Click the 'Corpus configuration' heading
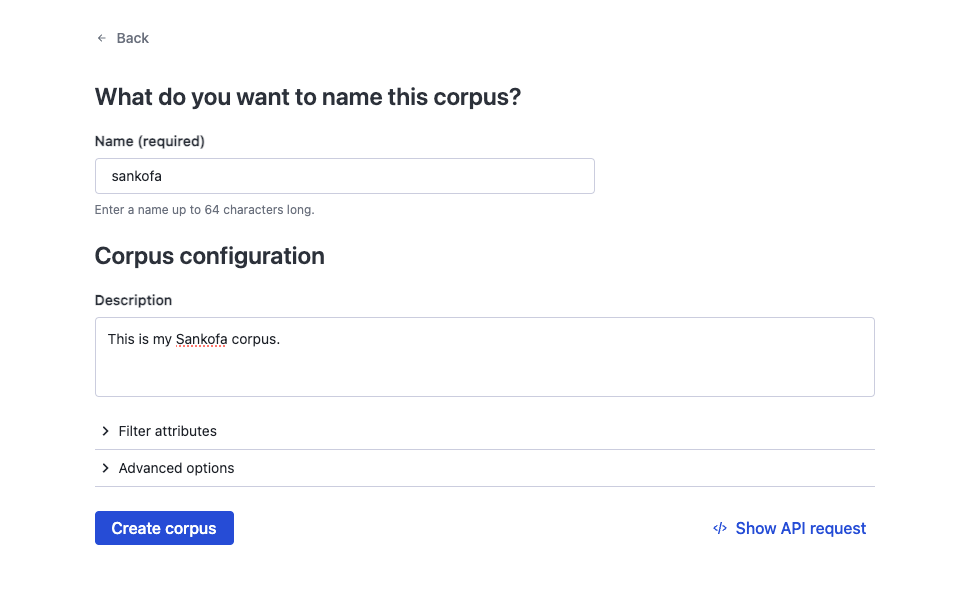Image resolution: width=957 pixels, height=601 pixels. pos(209,256)
